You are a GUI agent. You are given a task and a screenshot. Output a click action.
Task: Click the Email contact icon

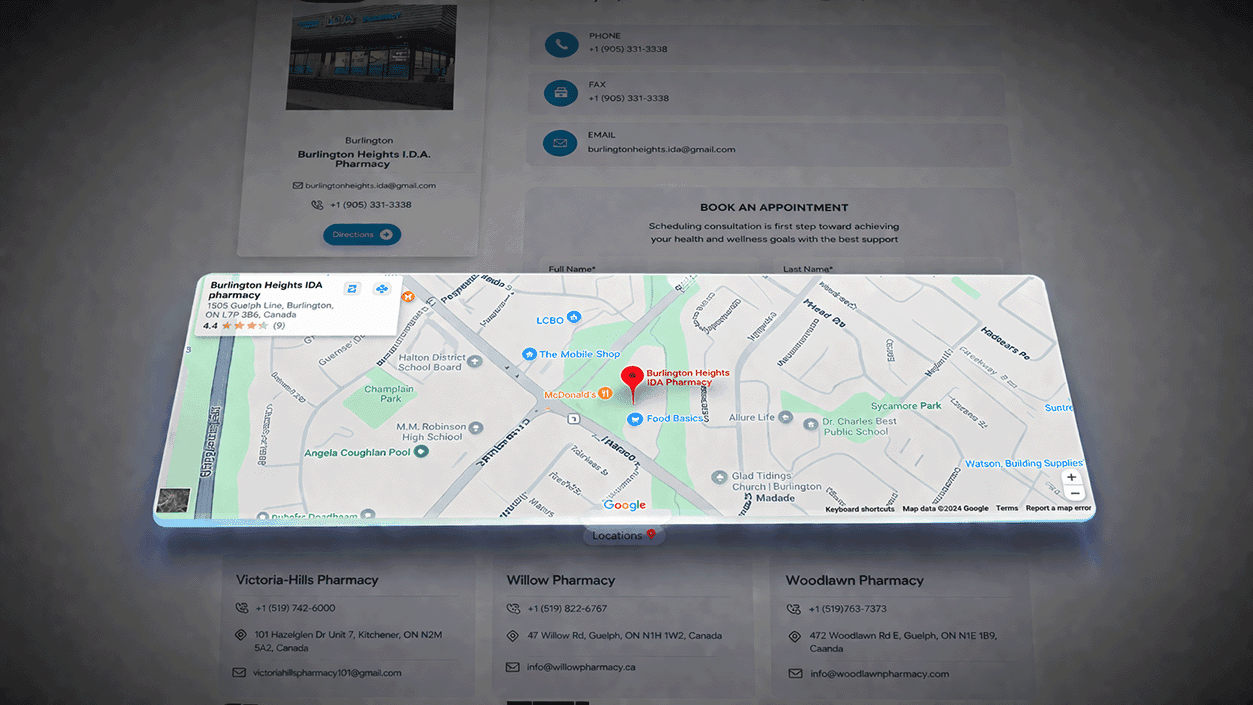coord(560,143)
